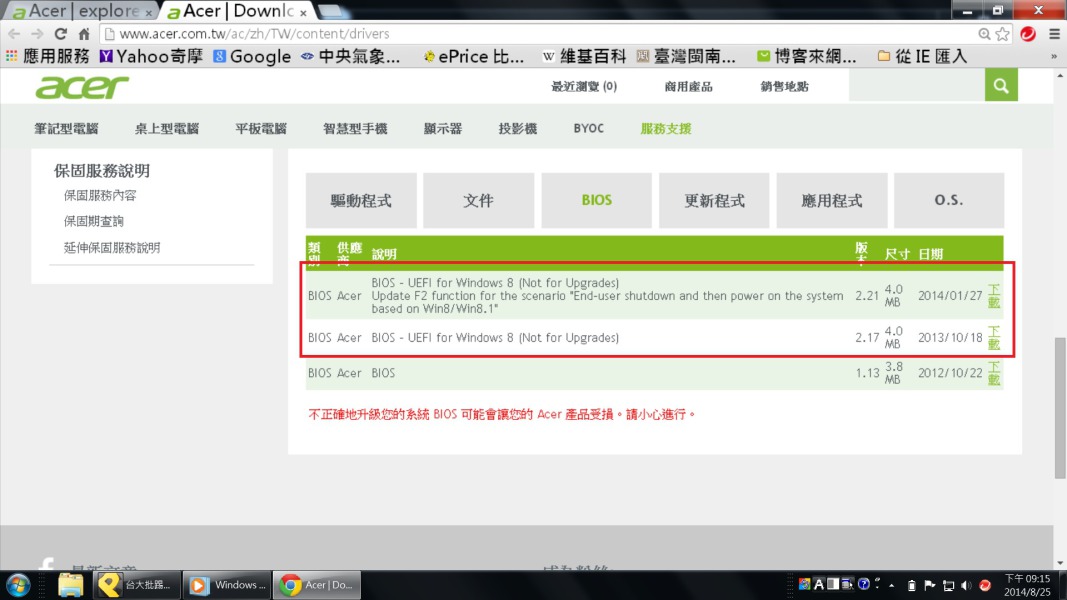Open a new browser tab
The height and width of the screenshot is (600, 1067).
[x=332, y=11]
